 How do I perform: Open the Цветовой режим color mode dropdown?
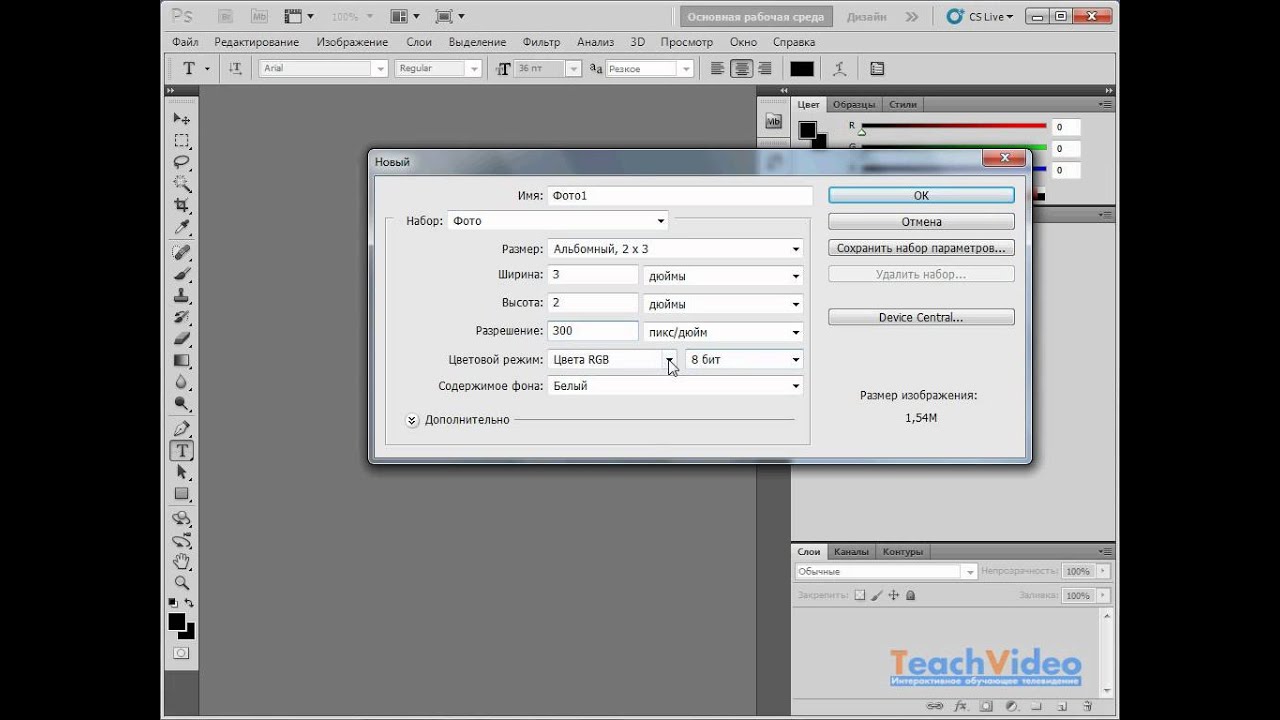pyautogui.click(x=612, y=359)
